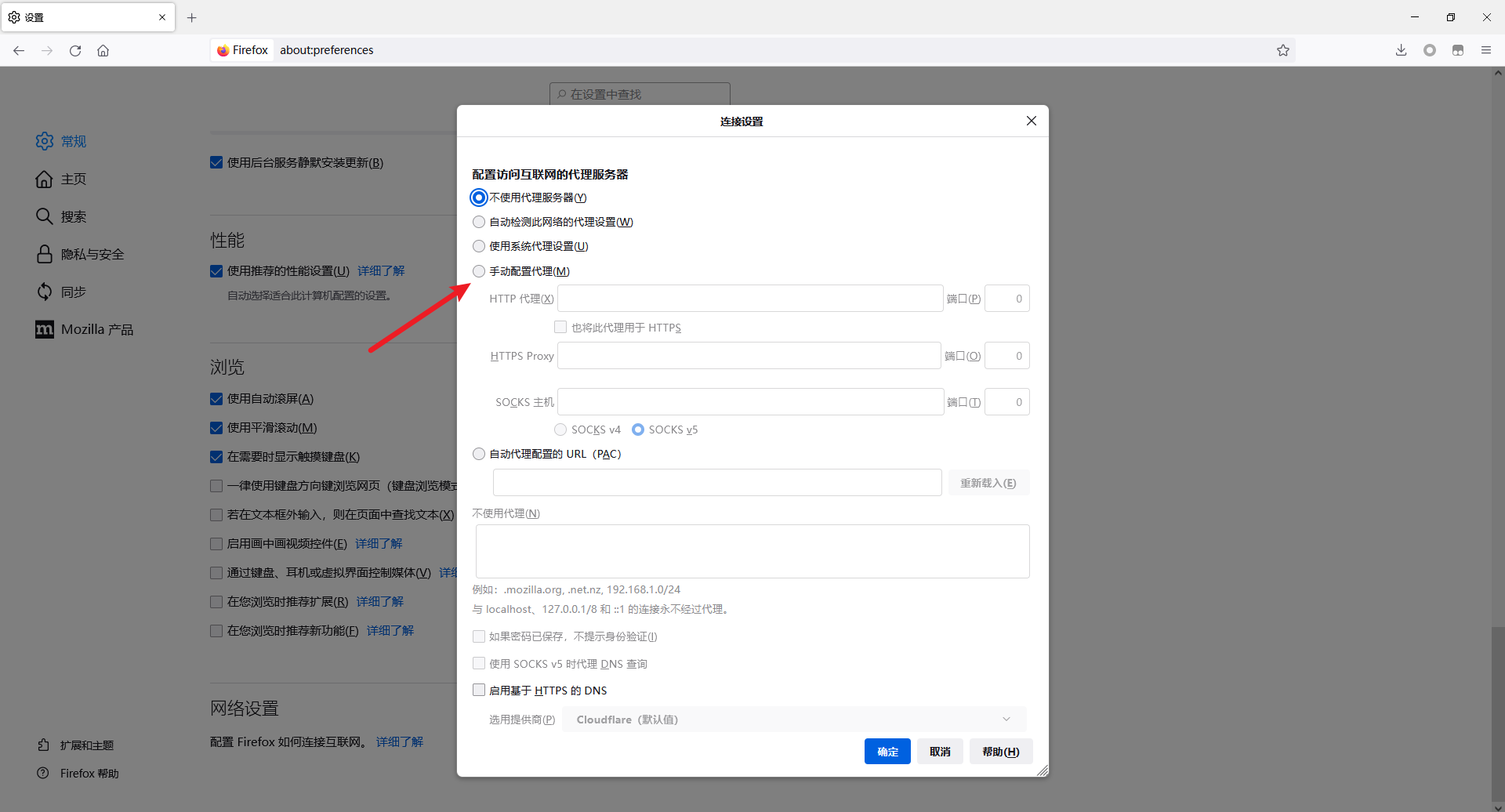Open the 常规 settings category
The image size is (1505, 812).
(x=61, y=141)
